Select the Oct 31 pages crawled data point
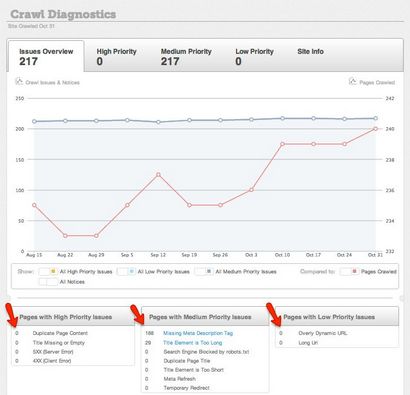 coord(376,129)
